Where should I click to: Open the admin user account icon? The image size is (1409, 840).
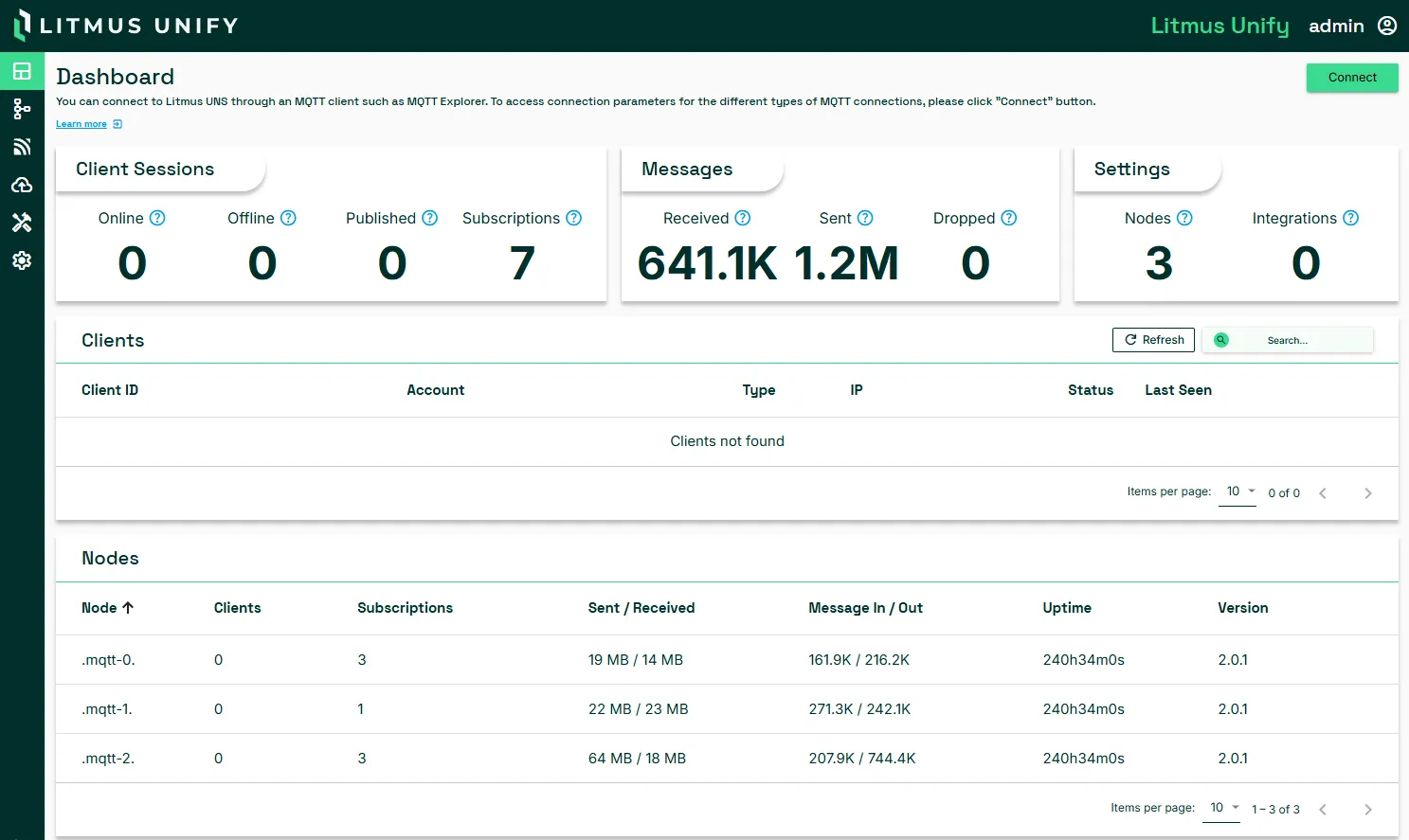(x=1387, y=26)
